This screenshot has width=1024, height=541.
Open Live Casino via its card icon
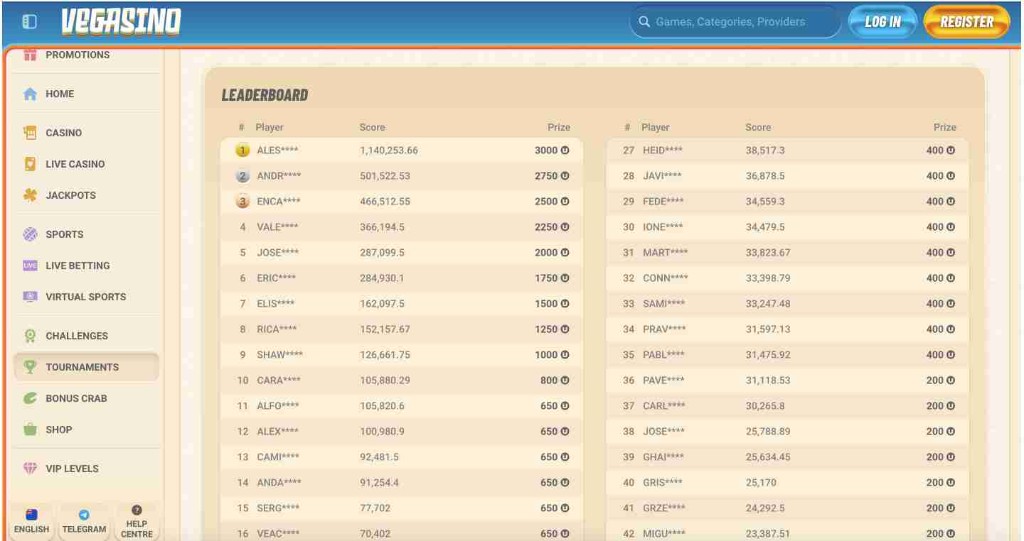pyautogui.click(x=30, y=164)
